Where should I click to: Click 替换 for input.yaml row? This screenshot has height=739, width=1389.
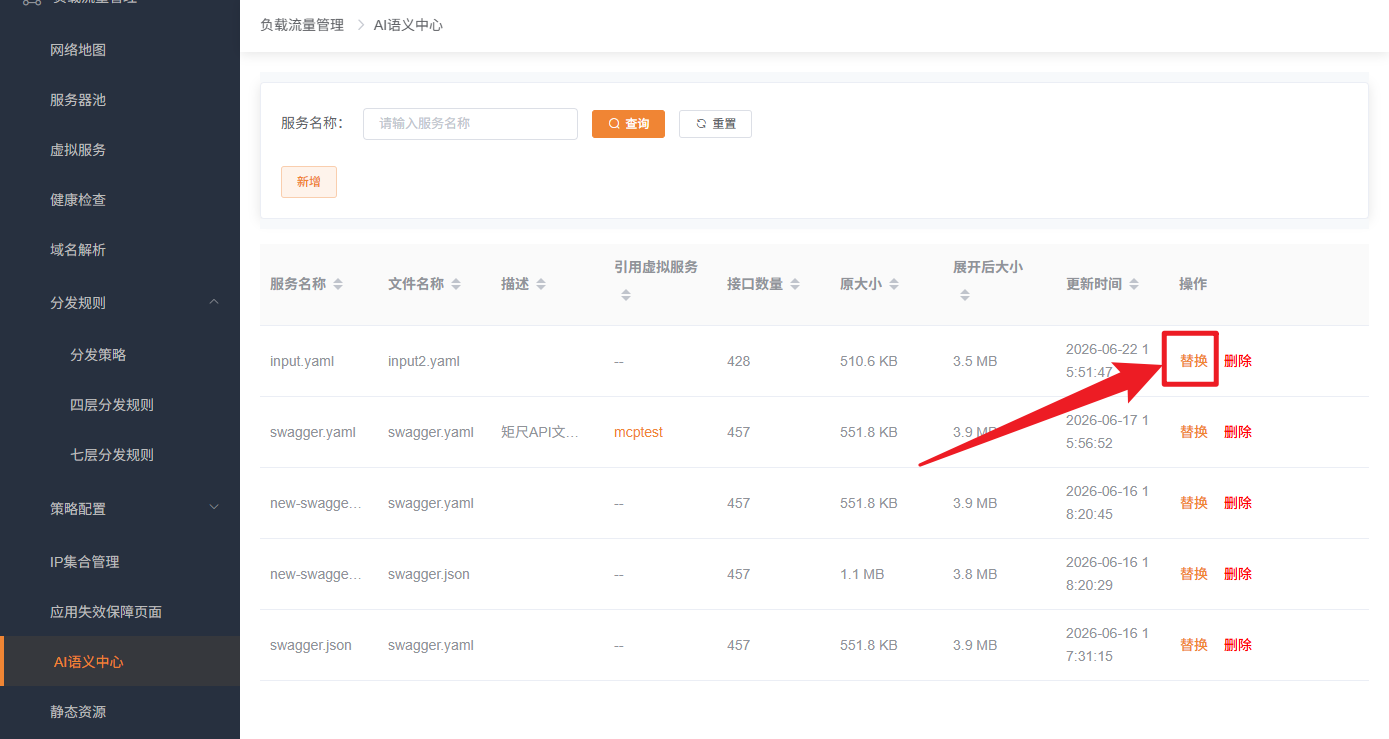pyautogui.click(x=1194, y=361)
